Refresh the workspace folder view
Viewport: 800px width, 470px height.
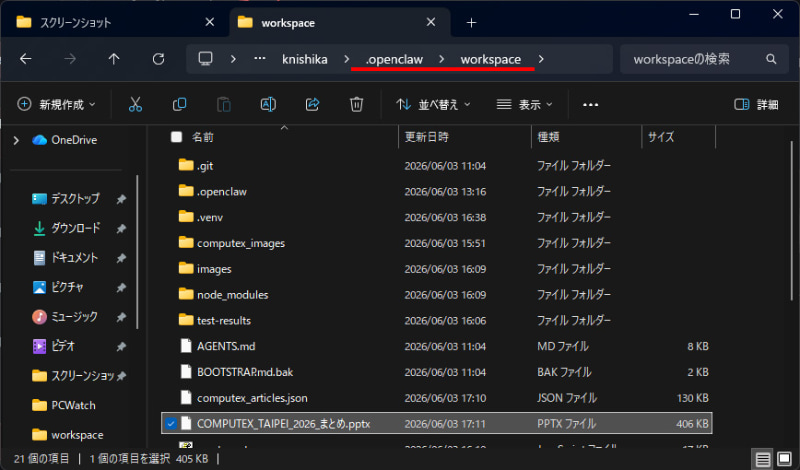(x=158, y=59)
